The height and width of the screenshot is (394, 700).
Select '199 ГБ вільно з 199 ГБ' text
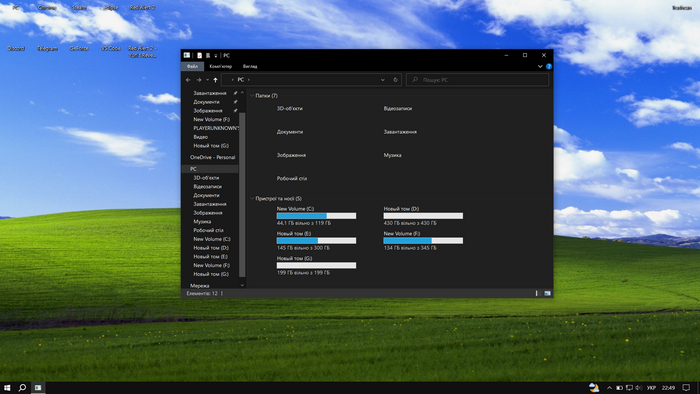pyautogui.click(x=303, y=273)
